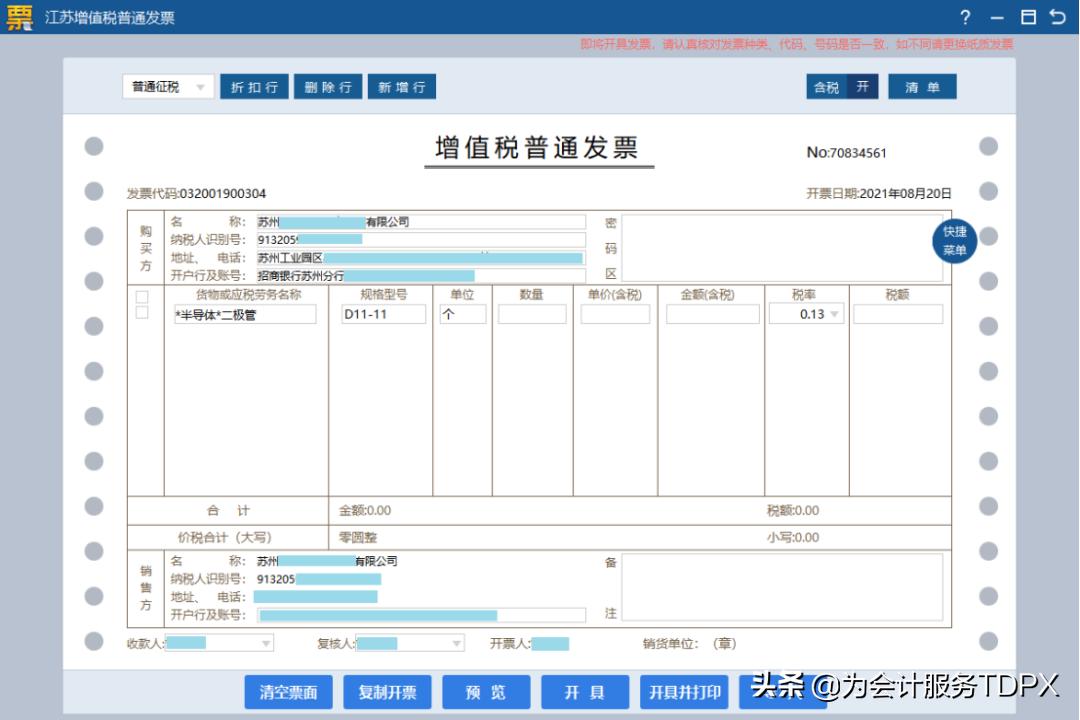The width and height of the screenshot is (1080, 720).
Task: Open help via the question mark icon
Action: (964, 16)
